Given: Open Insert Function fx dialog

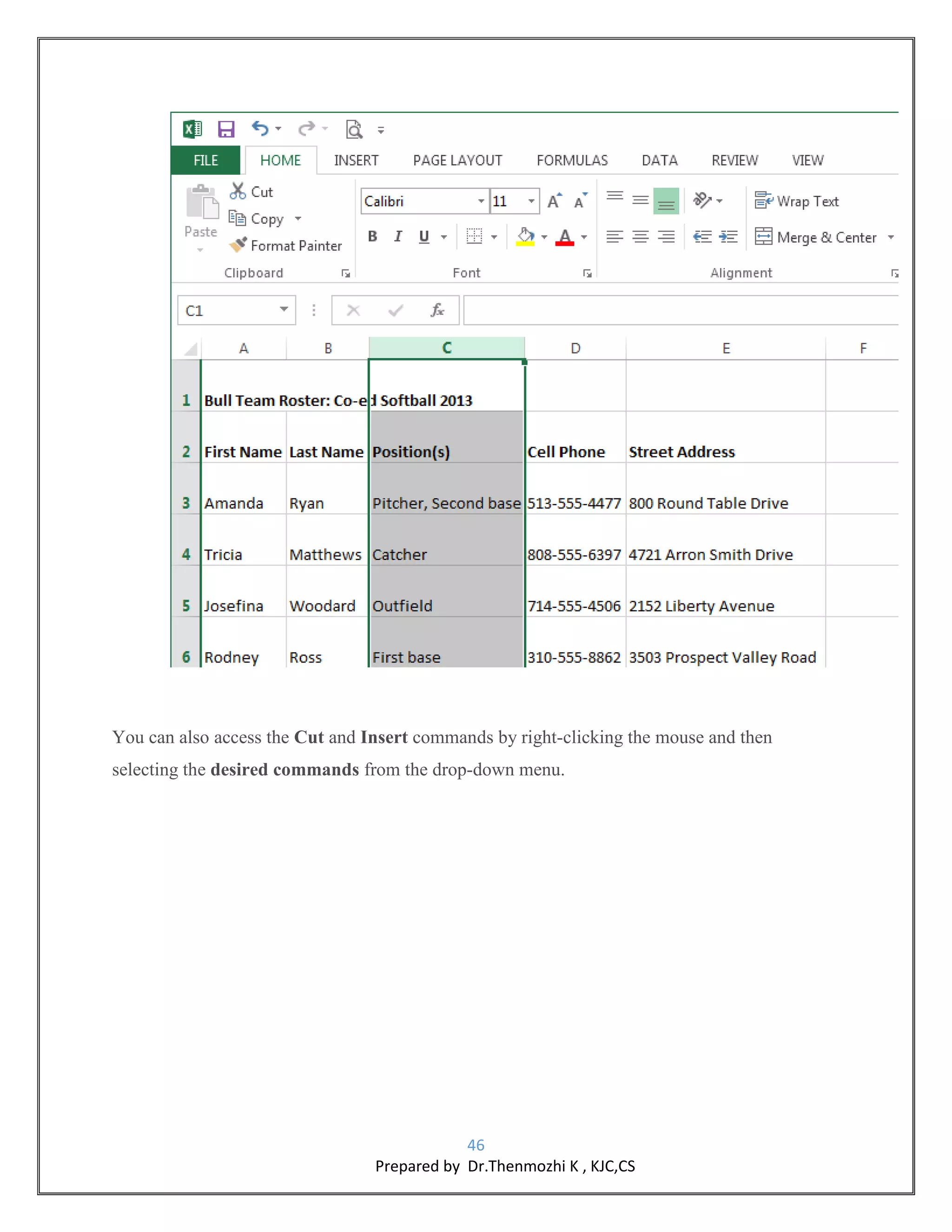Looking at the screenshot, I should (437, 310).
